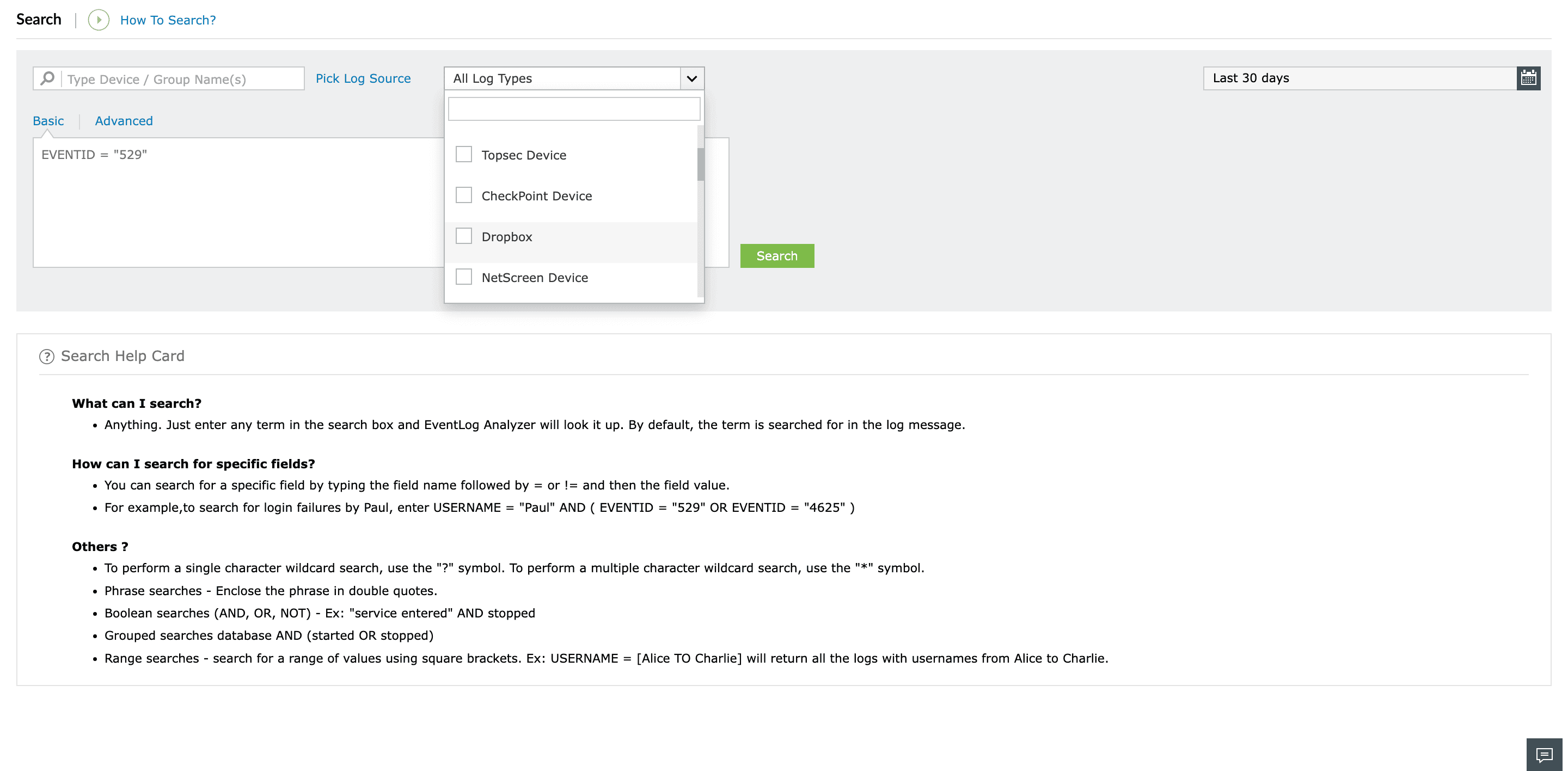Switch to the Basic search tab
The image size is (1568, 771).
tap(48, 120)
